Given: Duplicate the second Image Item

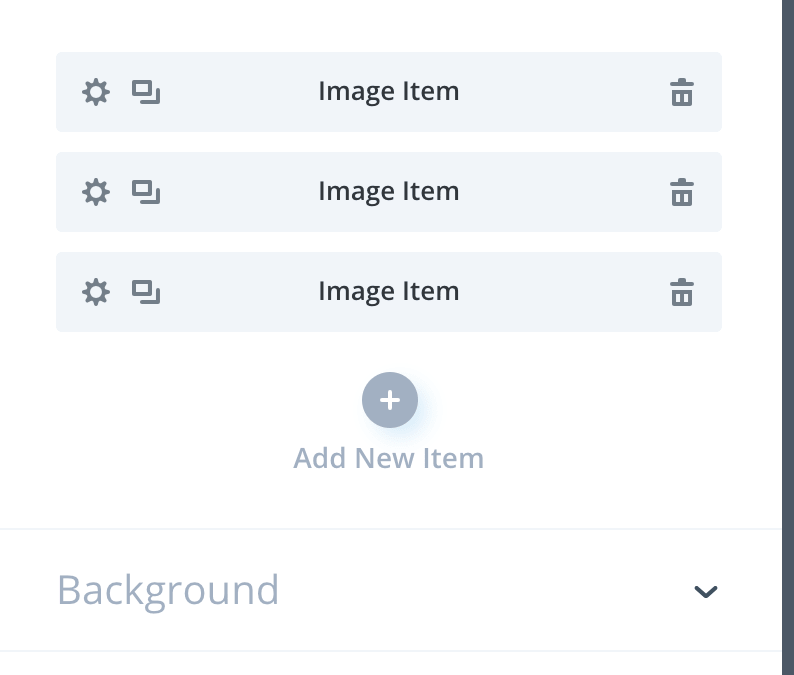Looking at the screenshot, I should coord(146,192).
